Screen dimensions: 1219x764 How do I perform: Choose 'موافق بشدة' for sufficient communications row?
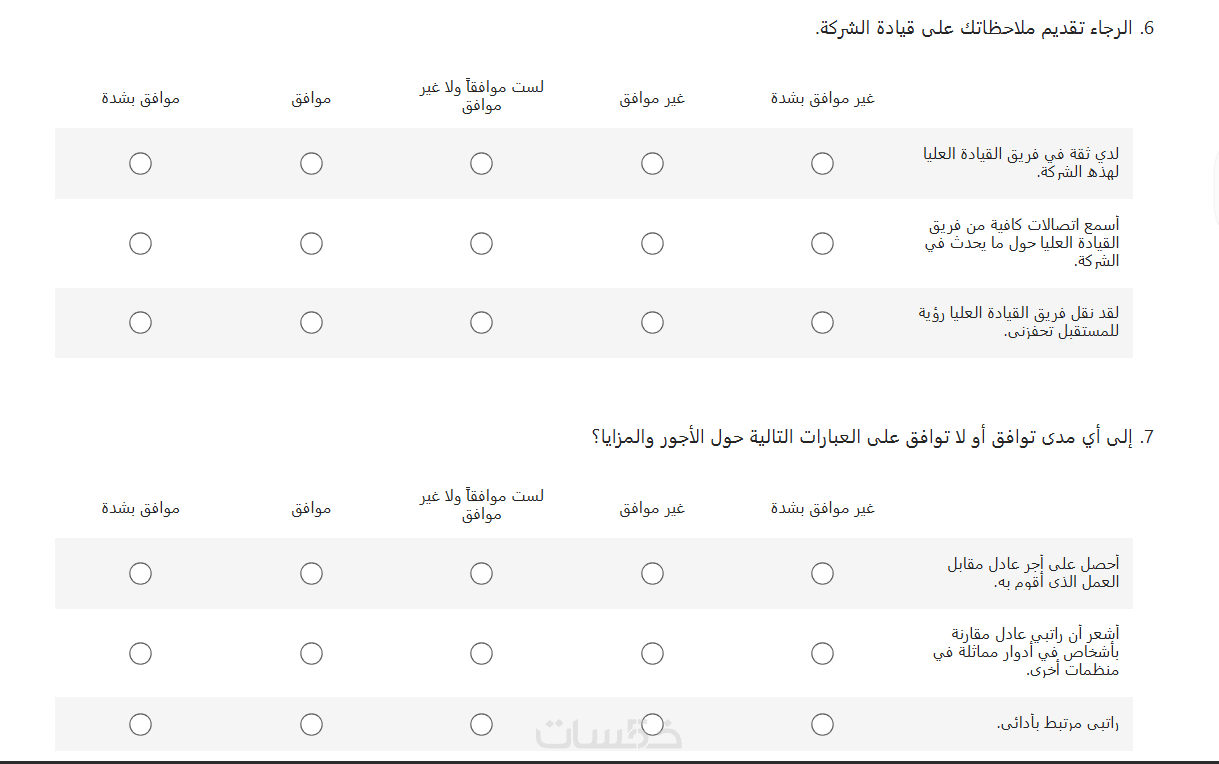(x=140, y=243)
